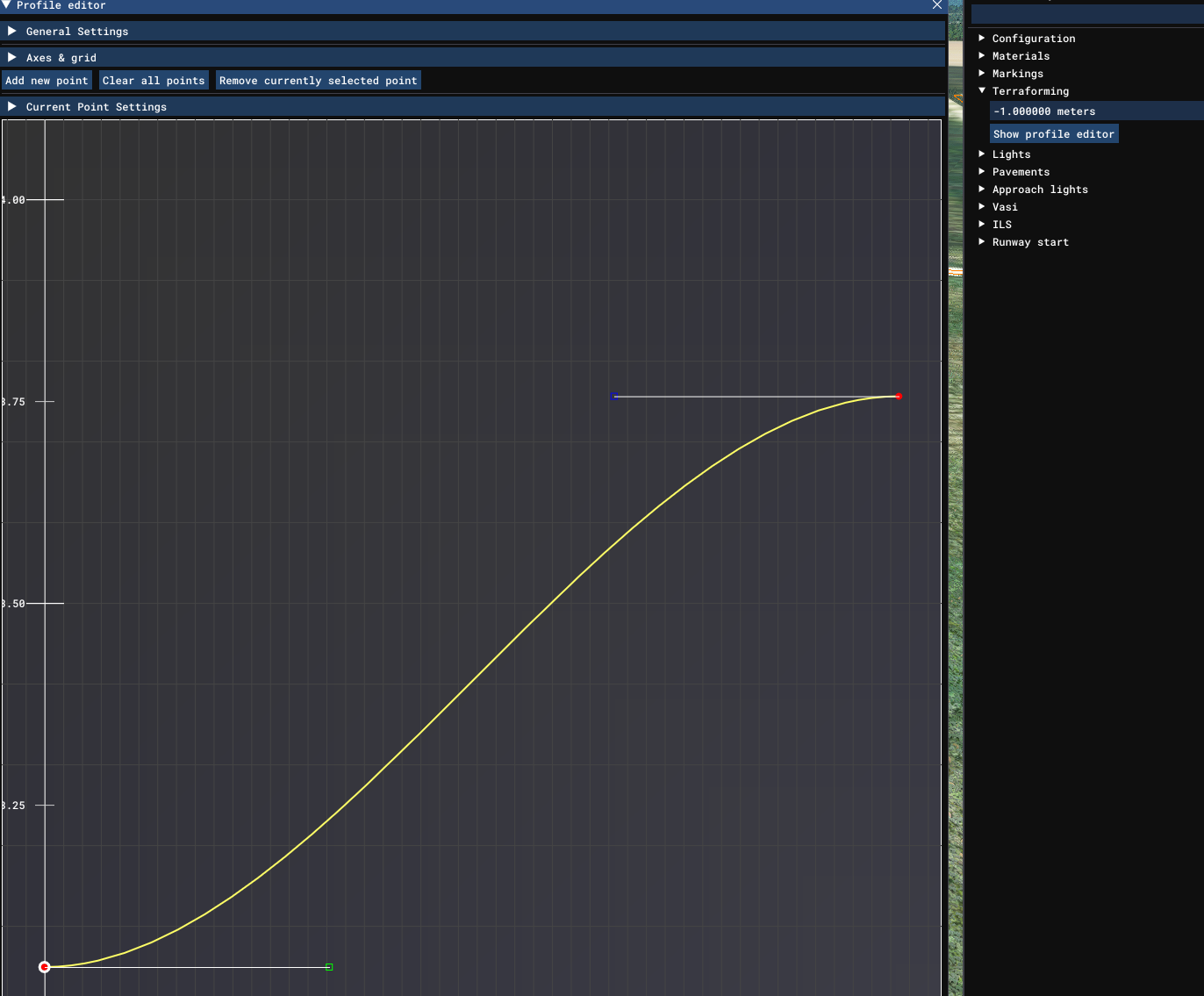Viewport: 1204px width, 996px height.
Task: Select the red start point on curve
Action: [45, 967]
